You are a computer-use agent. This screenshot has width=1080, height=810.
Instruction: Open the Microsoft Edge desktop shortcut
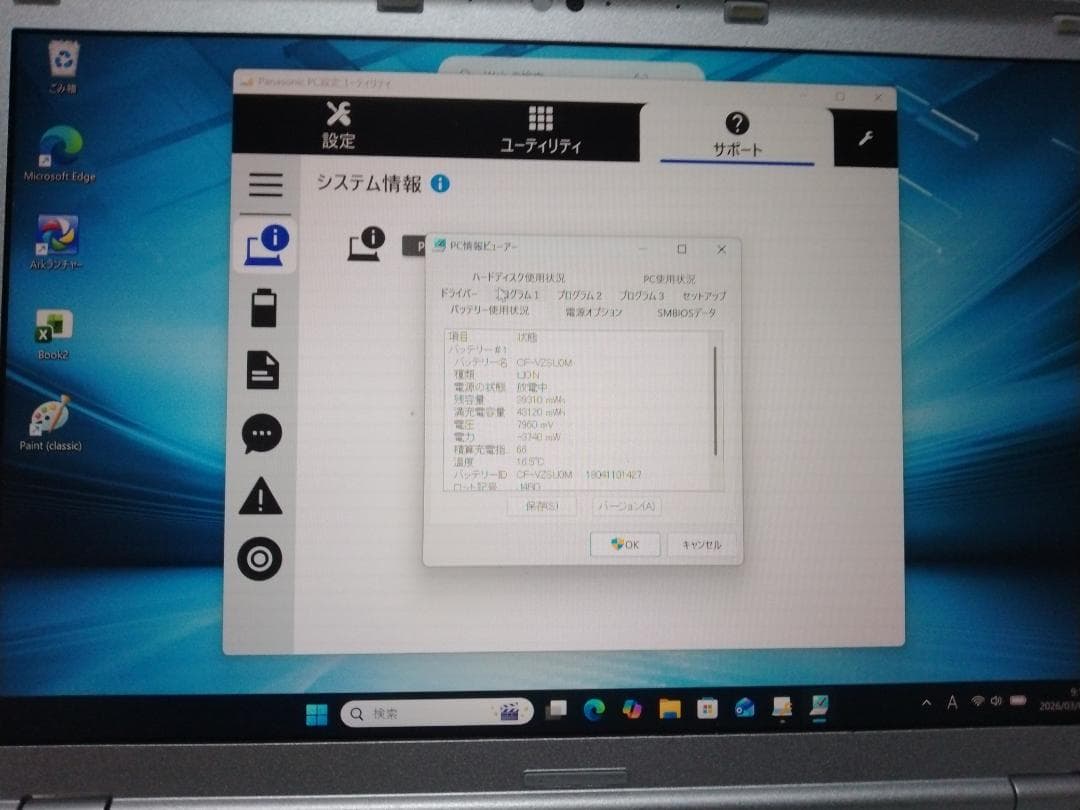(60, 154)
